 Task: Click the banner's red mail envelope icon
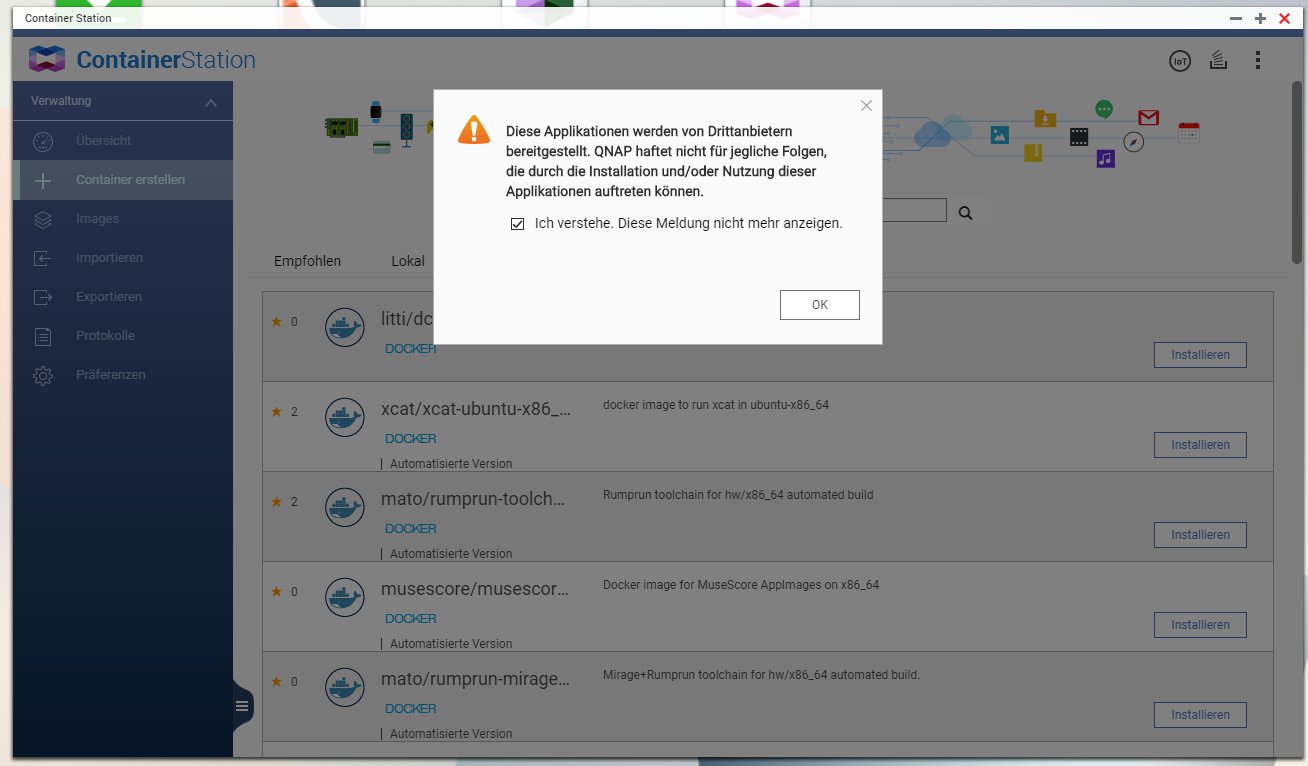pos(1148,118)
